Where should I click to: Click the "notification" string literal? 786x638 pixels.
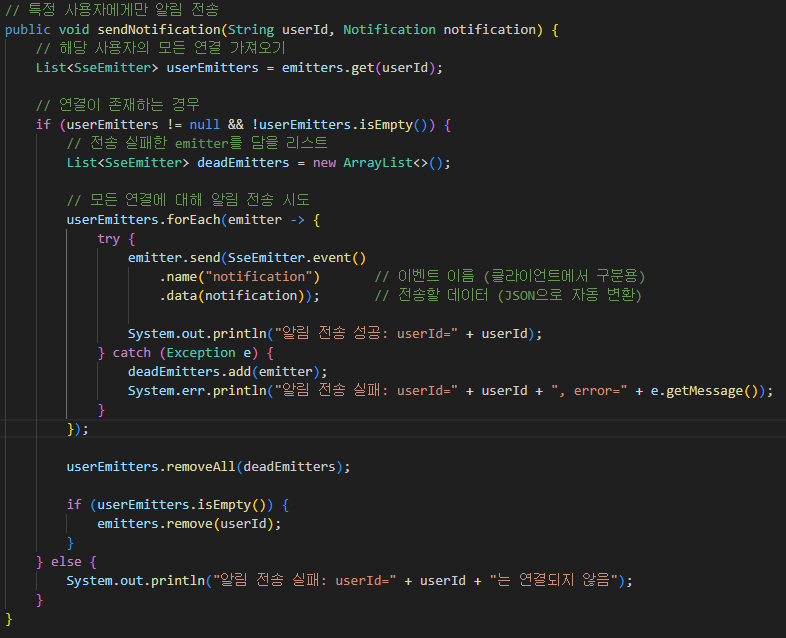(259, 277)
